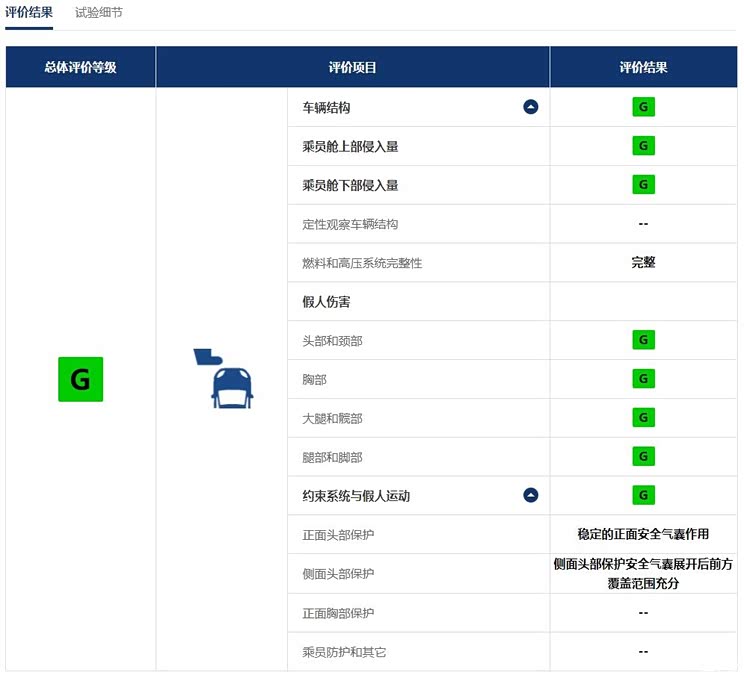Select the 乘员防护和其它 row label

coord(344,652)
